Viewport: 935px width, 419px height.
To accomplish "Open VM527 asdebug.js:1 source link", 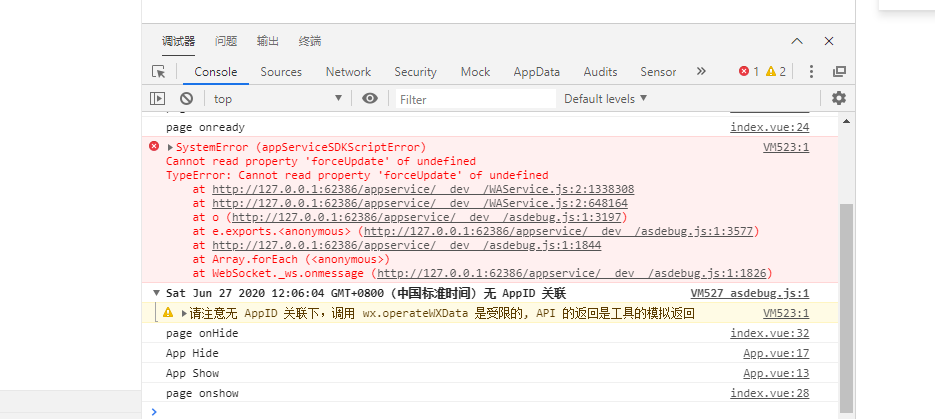I will tap(750, 293).
